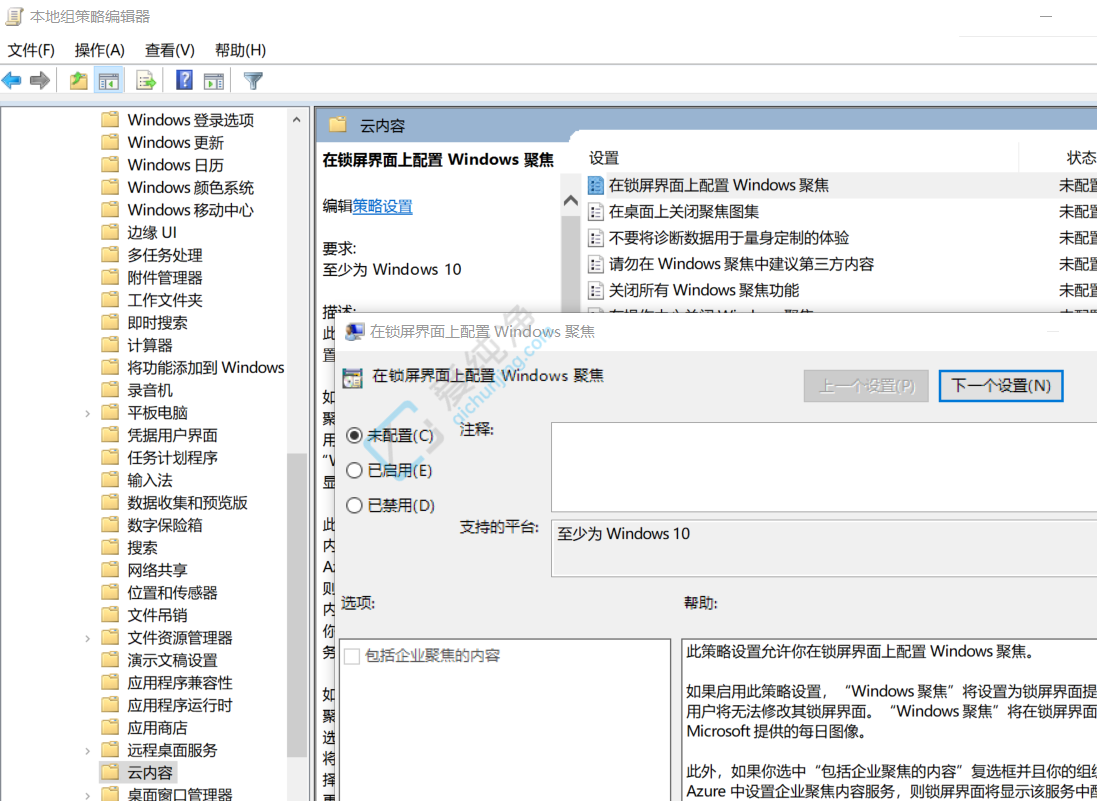1097x801 pixels.
Task: Click the disabled 上一个设置(P) button
Action: [866, 385]
